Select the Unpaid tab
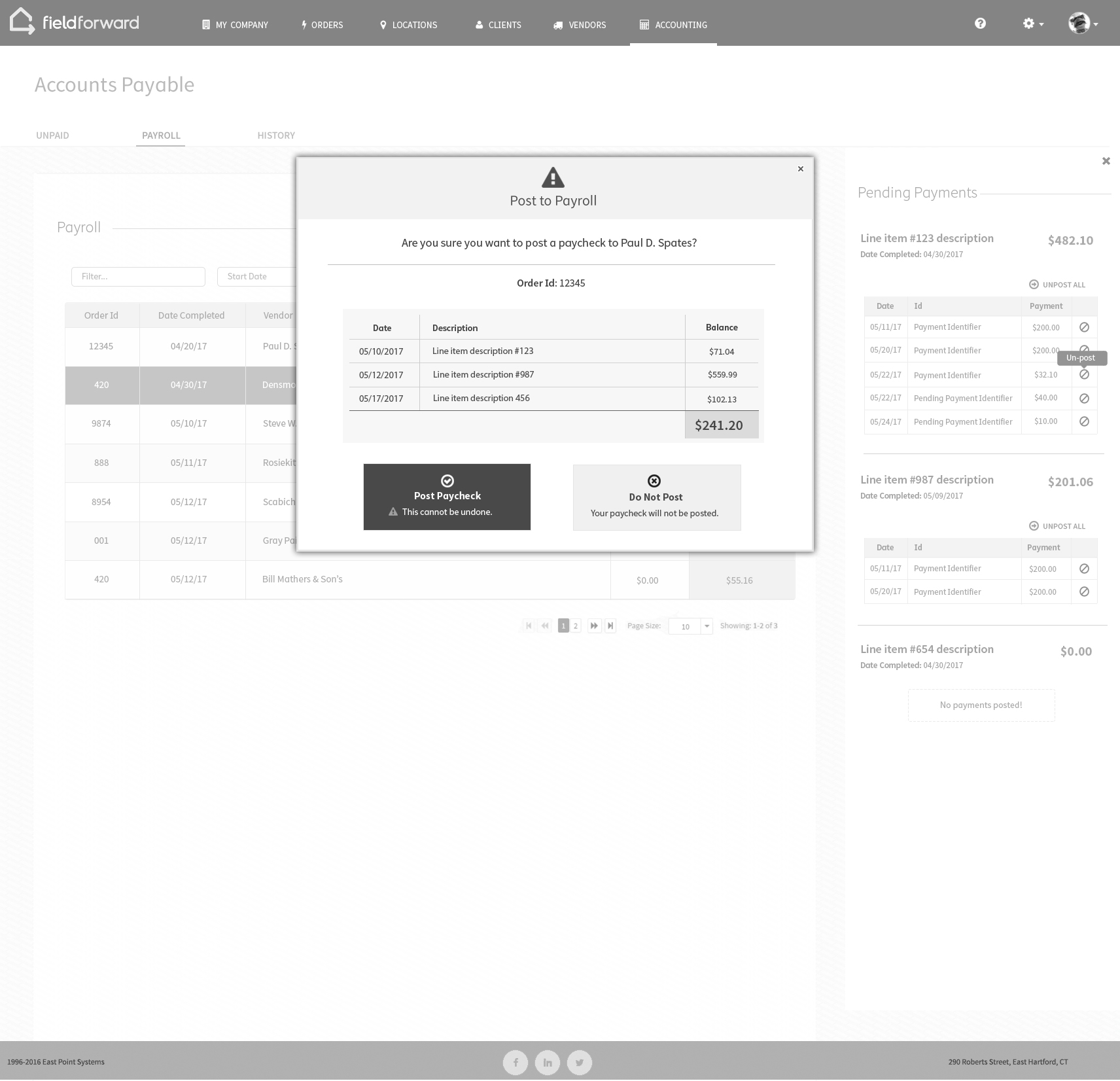 tap(52, 135)
